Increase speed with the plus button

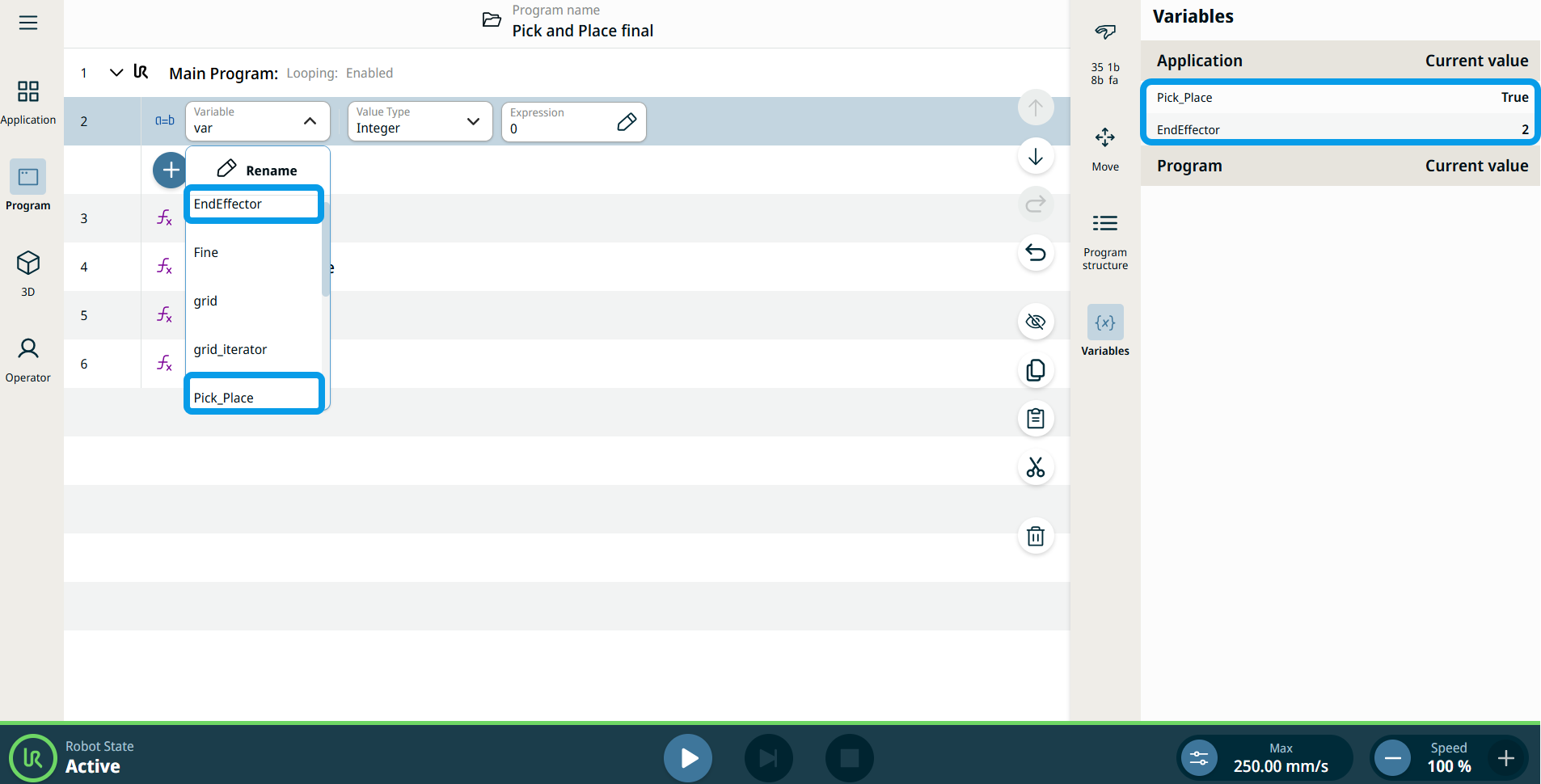tap(1505, 758)
